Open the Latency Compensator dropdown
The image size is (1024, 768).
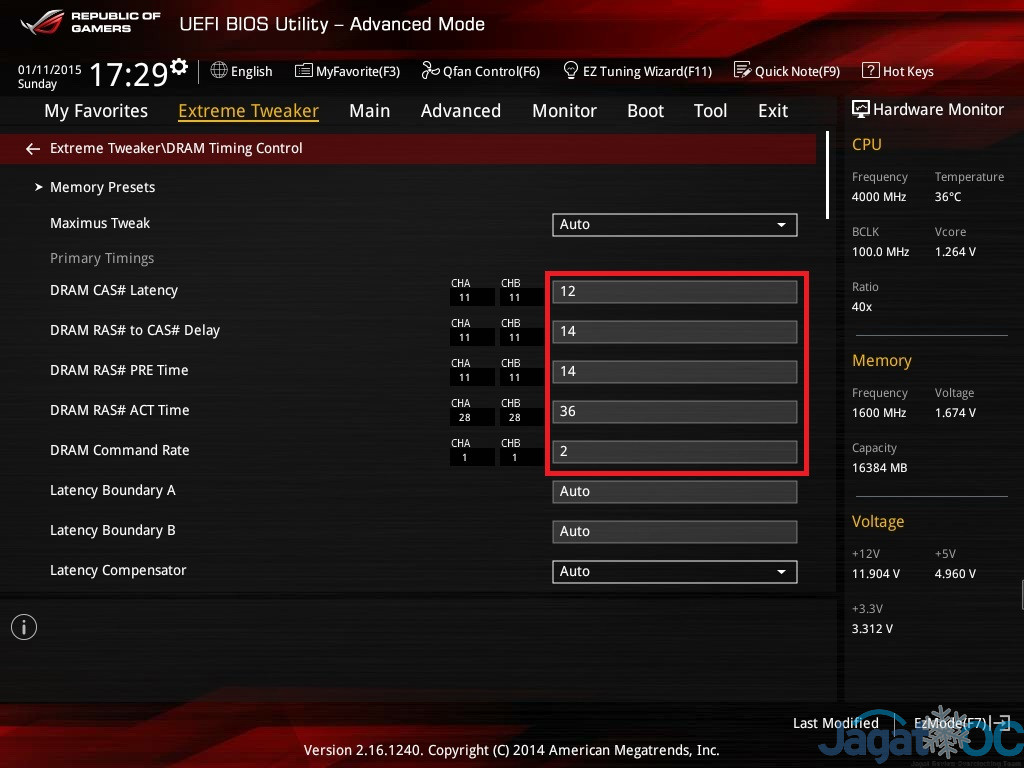674,572
